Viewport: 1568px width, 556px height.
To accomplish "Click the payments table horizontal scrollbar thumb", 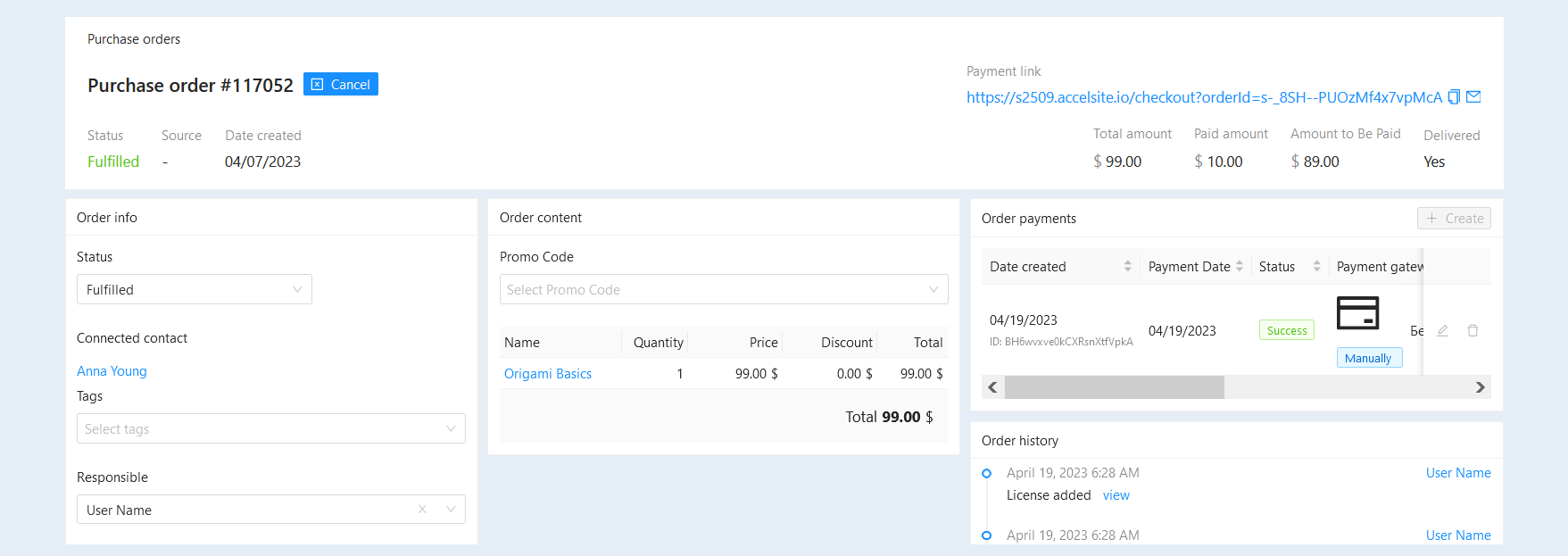I will coord(1115,387).
